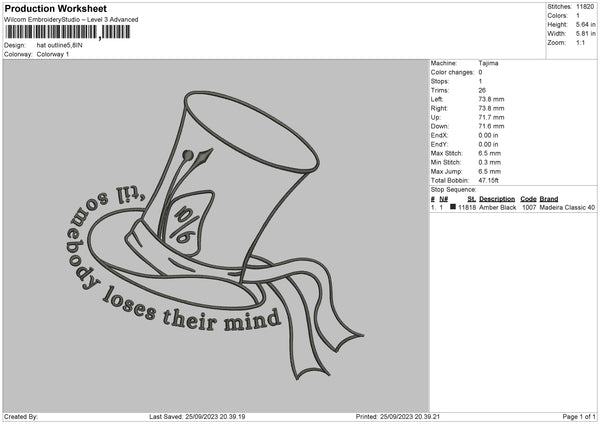Click the stitch count '11818' in sequence row
Screen dimensions: 600x424
coord(467,207)
